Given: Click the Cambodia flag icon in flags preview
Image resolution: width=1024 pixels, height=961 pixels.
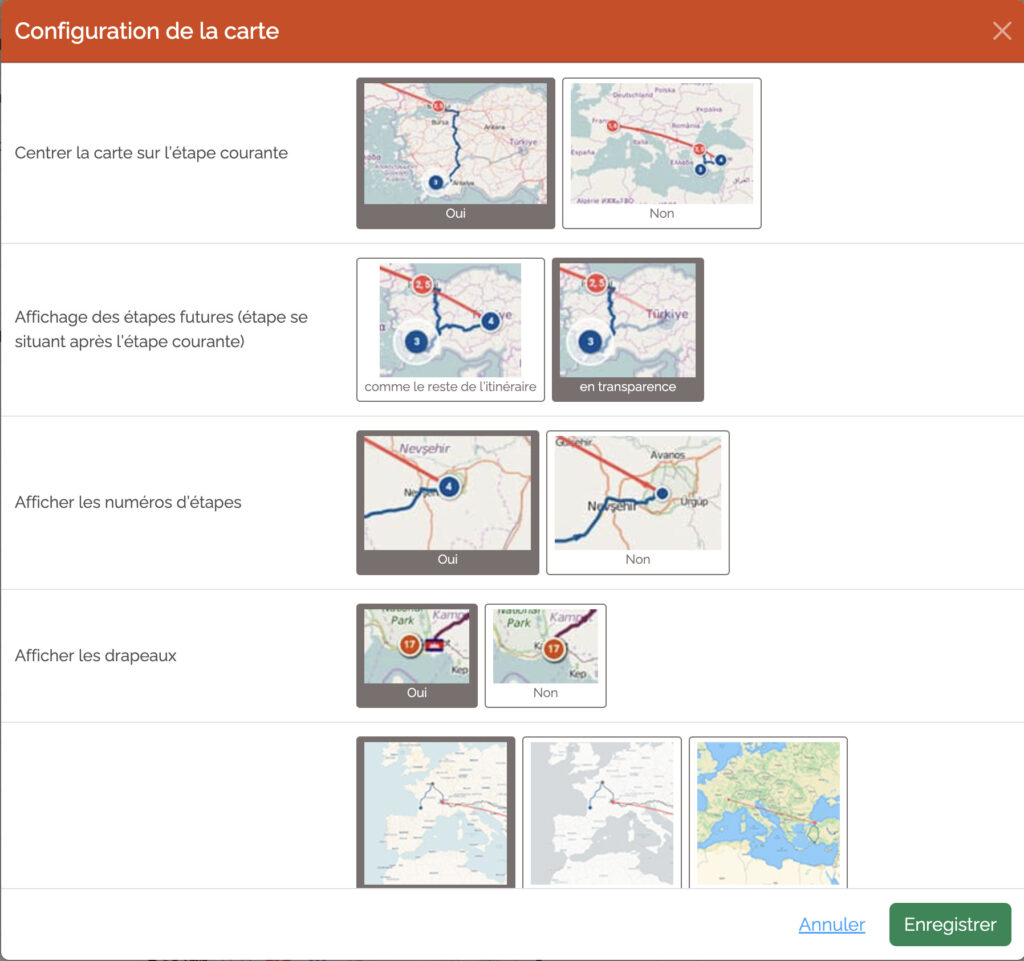Looking at the screenshot, I should click(x=435, y=645).
